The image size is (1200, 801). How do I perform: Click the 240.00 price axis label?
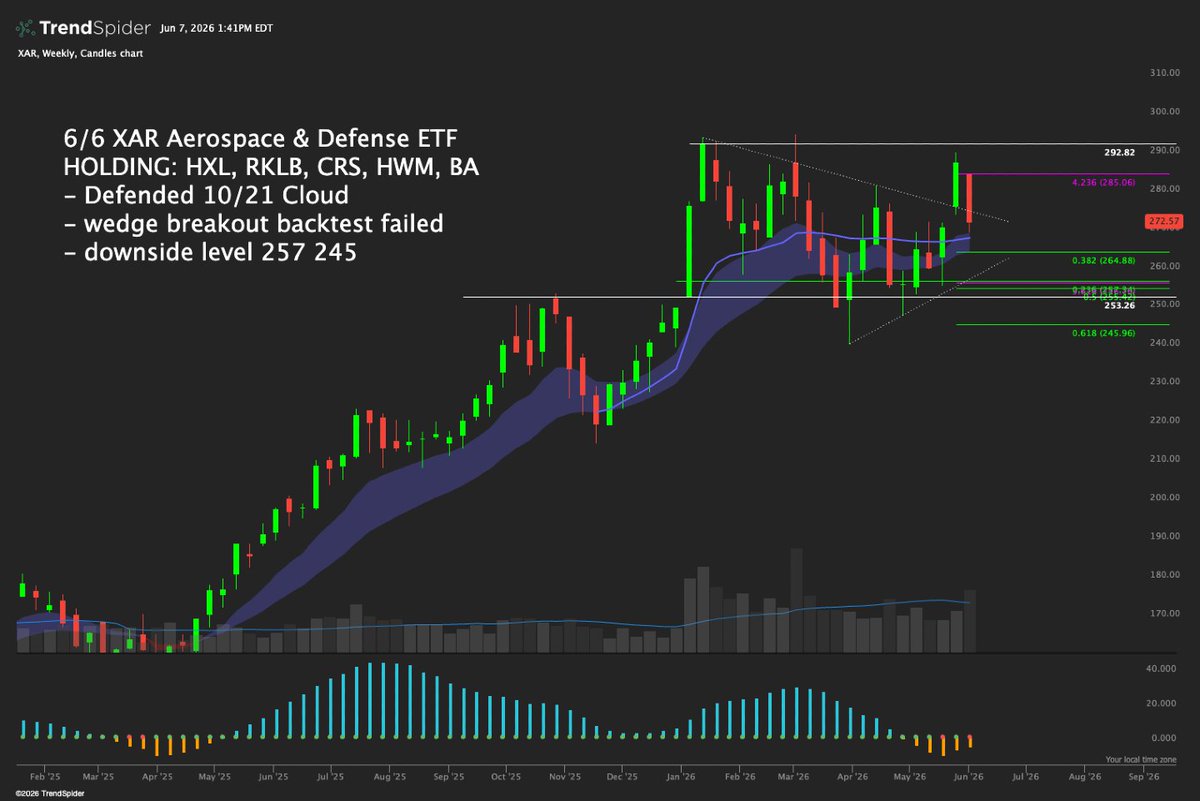[x=1163, y=344]
